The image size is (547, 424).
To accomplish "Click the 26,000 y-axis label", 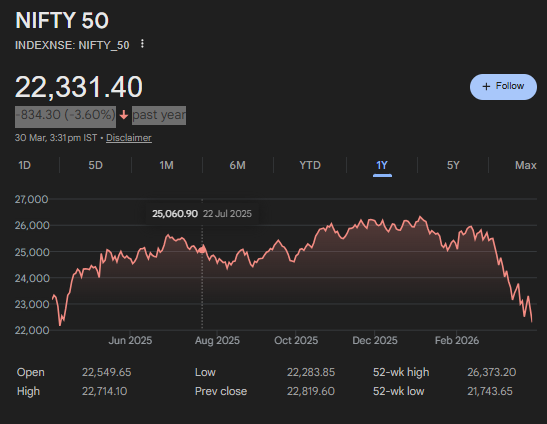I will 32,225.
